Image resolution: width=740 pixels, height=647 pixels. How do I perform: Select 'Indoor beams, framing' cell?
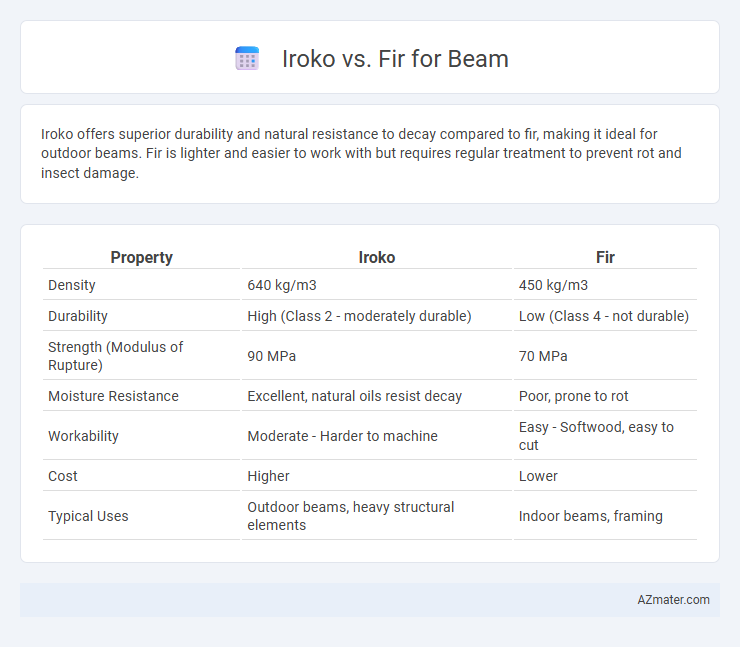click(x=590, y=516)
